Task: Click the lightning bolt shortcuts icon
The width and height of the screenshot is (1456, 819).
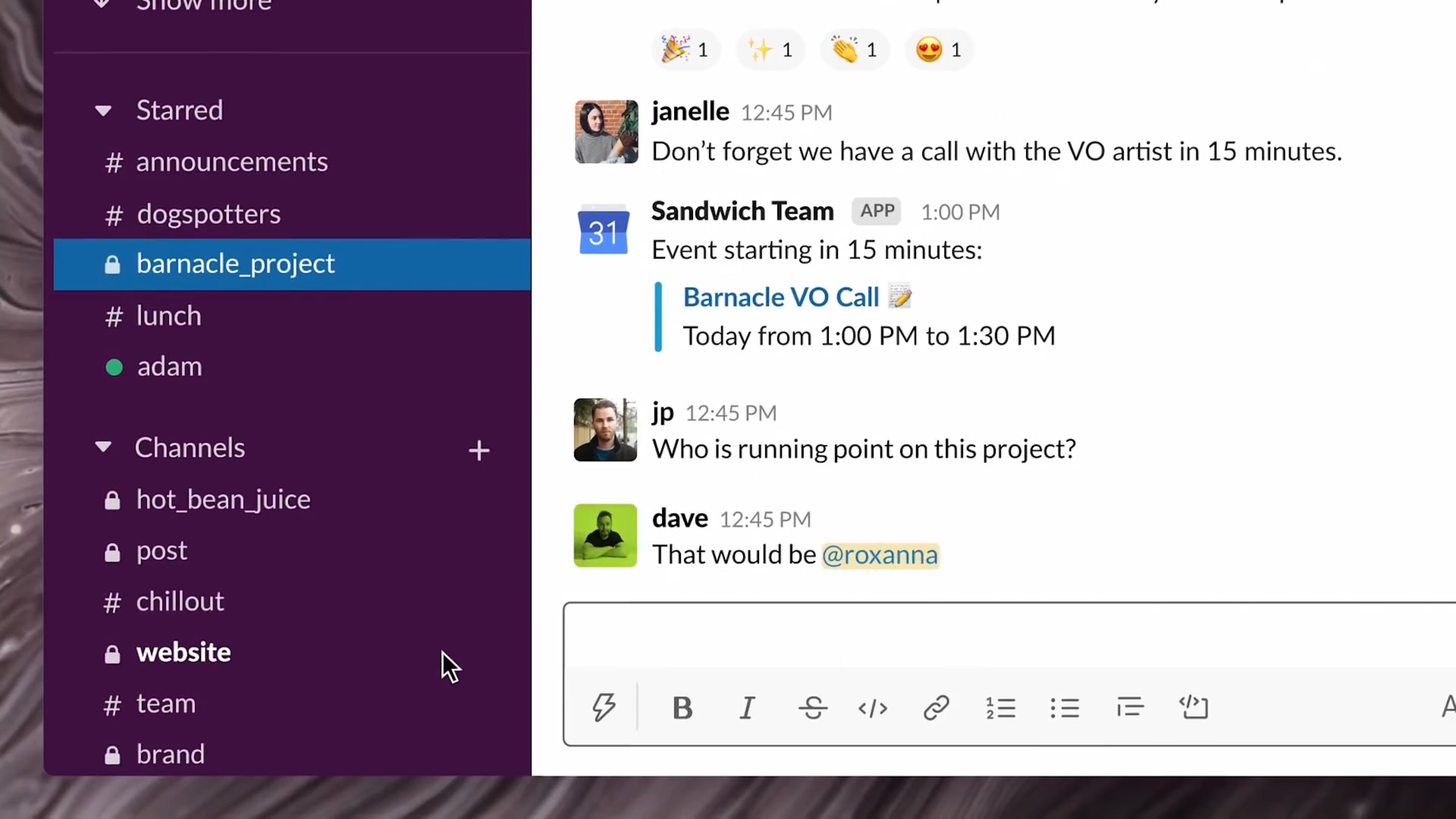Action: [x=604, y=707]
